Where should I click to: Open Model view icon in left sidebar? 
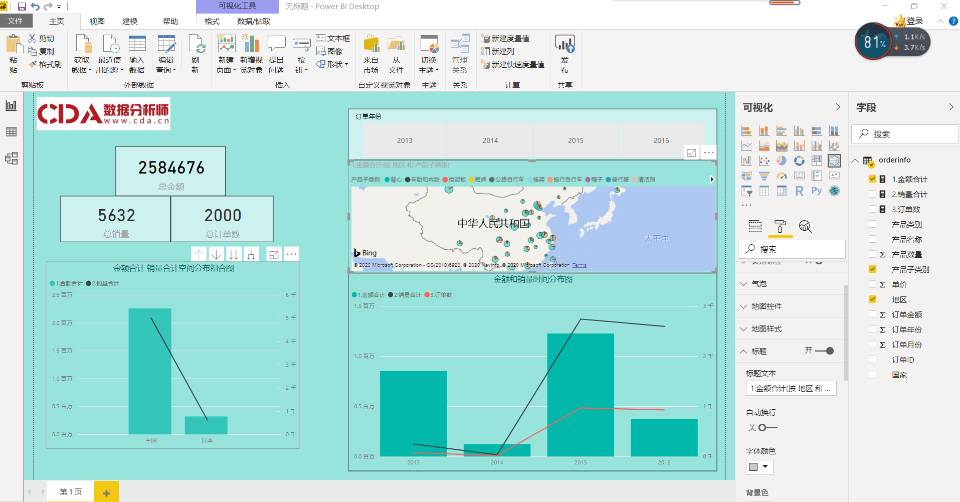11,159
